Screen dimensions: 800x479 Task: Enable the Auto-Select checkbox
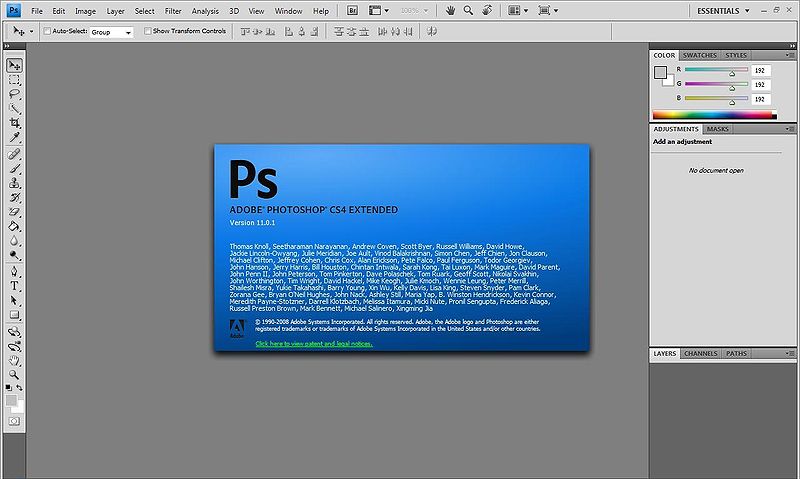[x=47, y=31]
